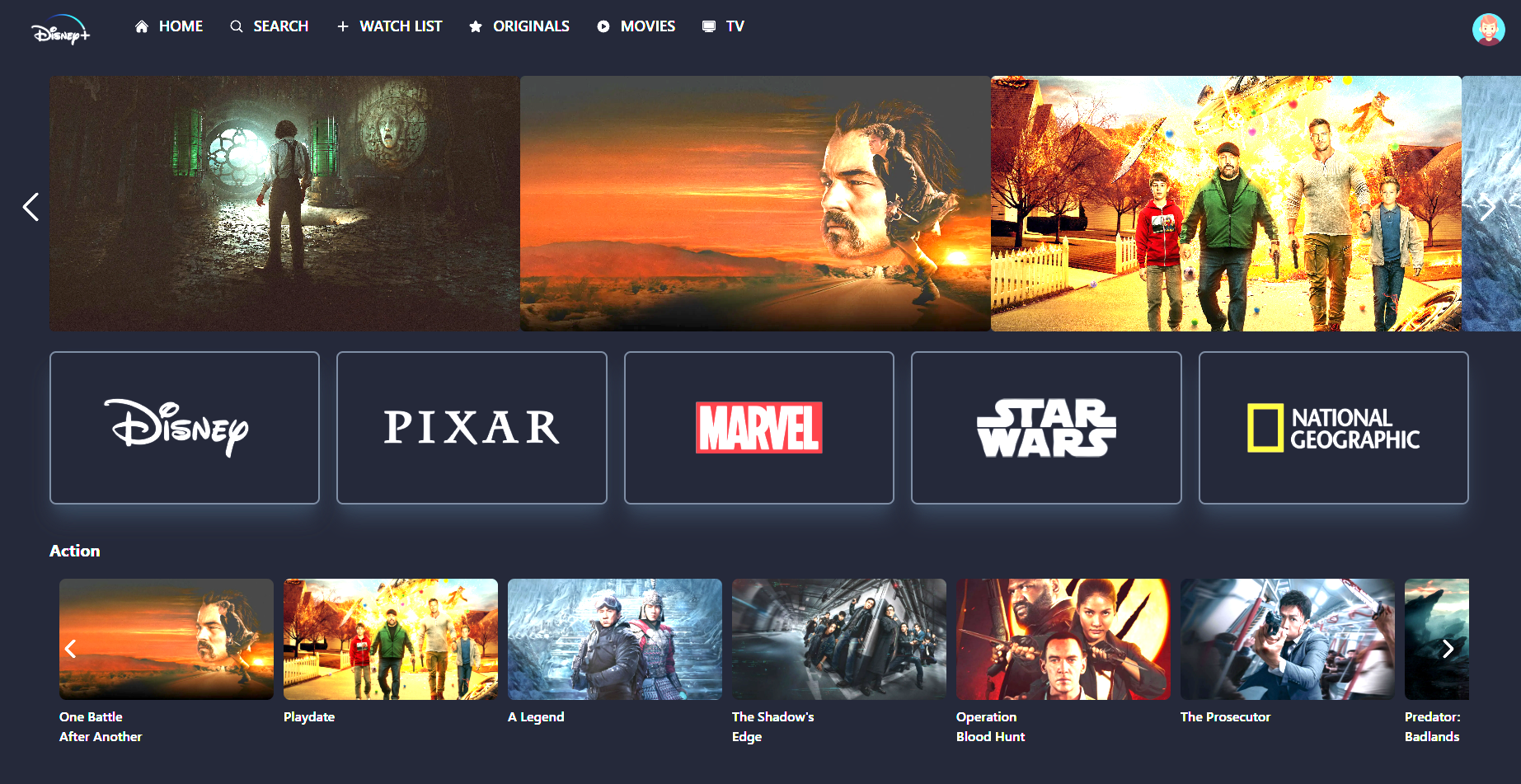Click the TV screen icon in the navbar
The height and width of the screenshot is (784, 1521).
(x=707, y=26)
